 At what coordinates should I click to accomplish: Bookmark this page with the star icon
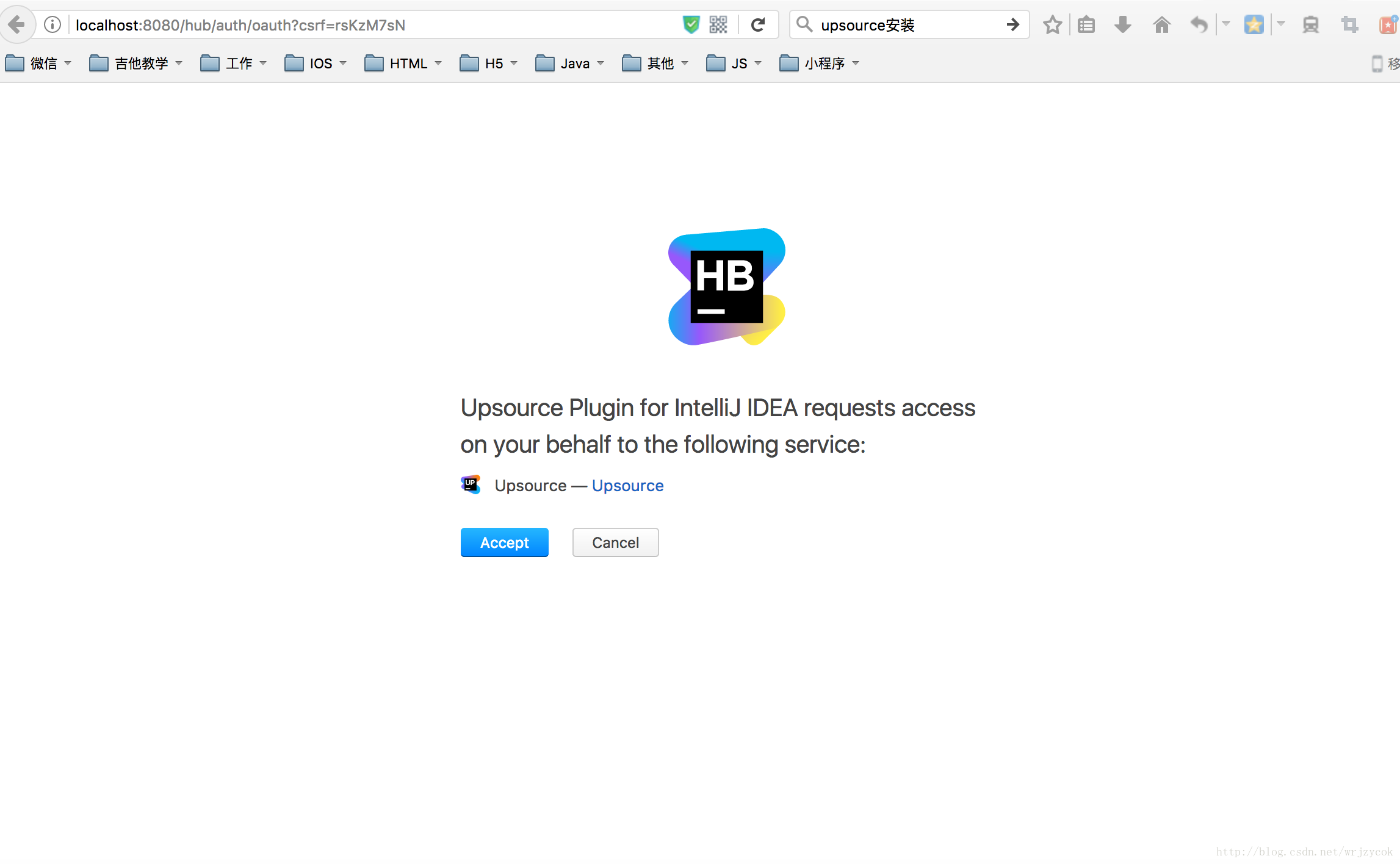pos(1052,25)
